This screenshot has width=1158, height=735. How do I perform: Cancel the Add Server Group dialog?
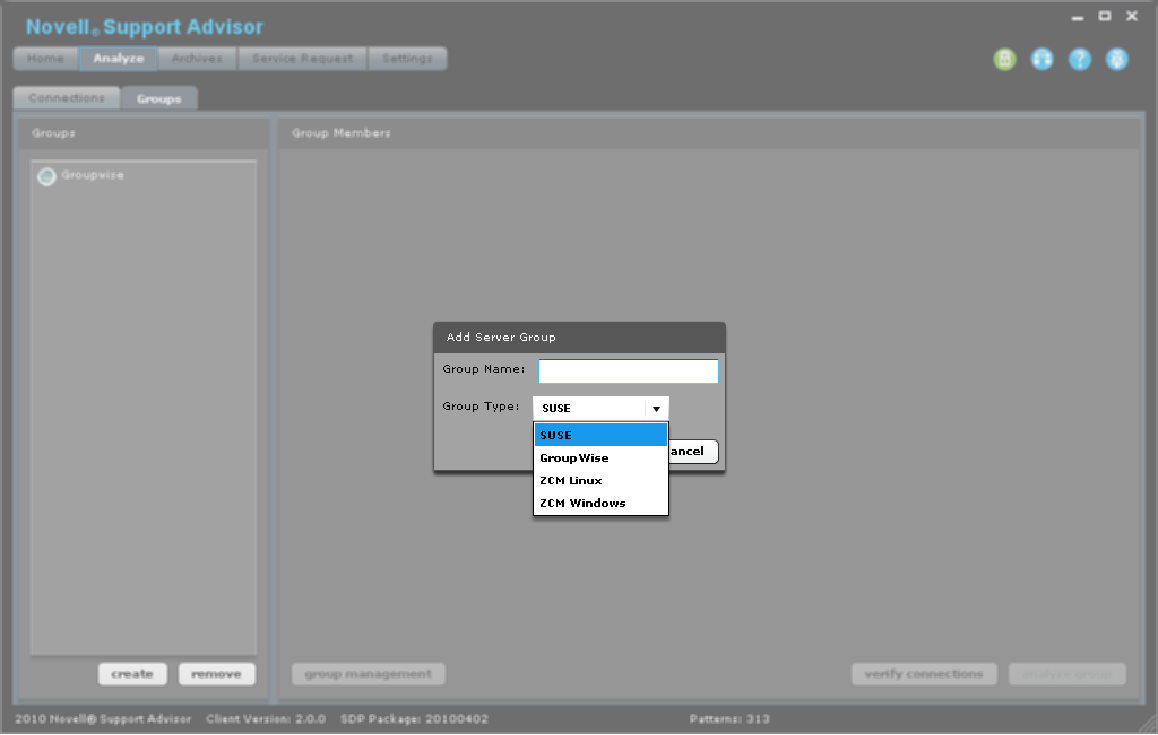coord(693,451)
